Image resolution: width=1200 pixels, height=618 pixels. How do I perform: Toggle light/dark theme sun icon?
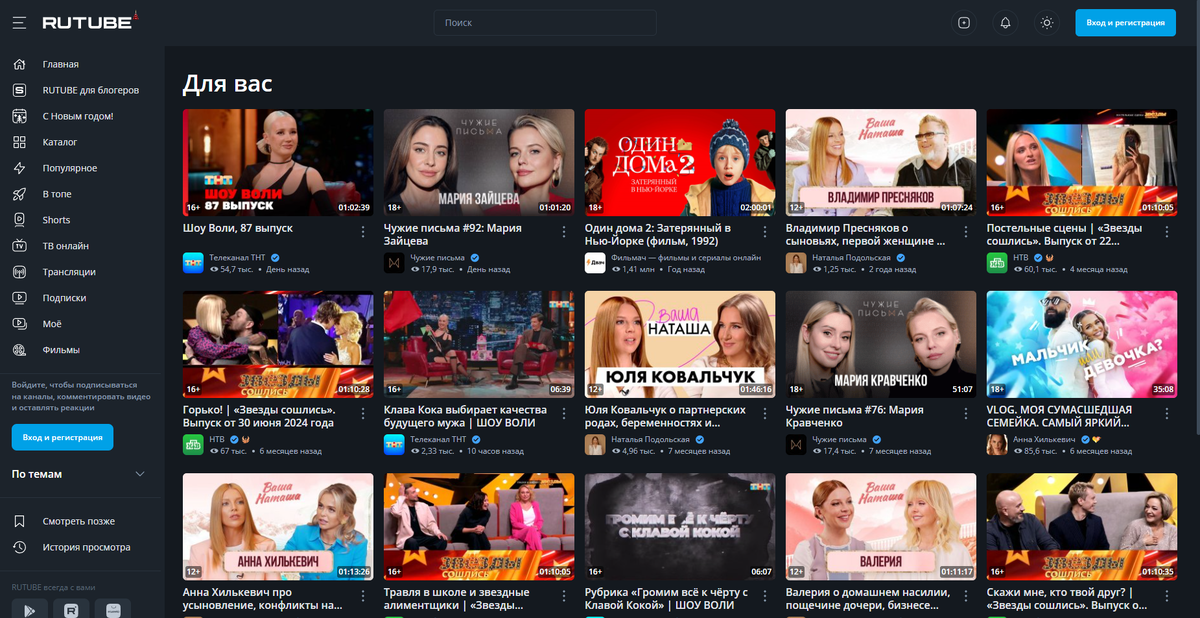1047,22
